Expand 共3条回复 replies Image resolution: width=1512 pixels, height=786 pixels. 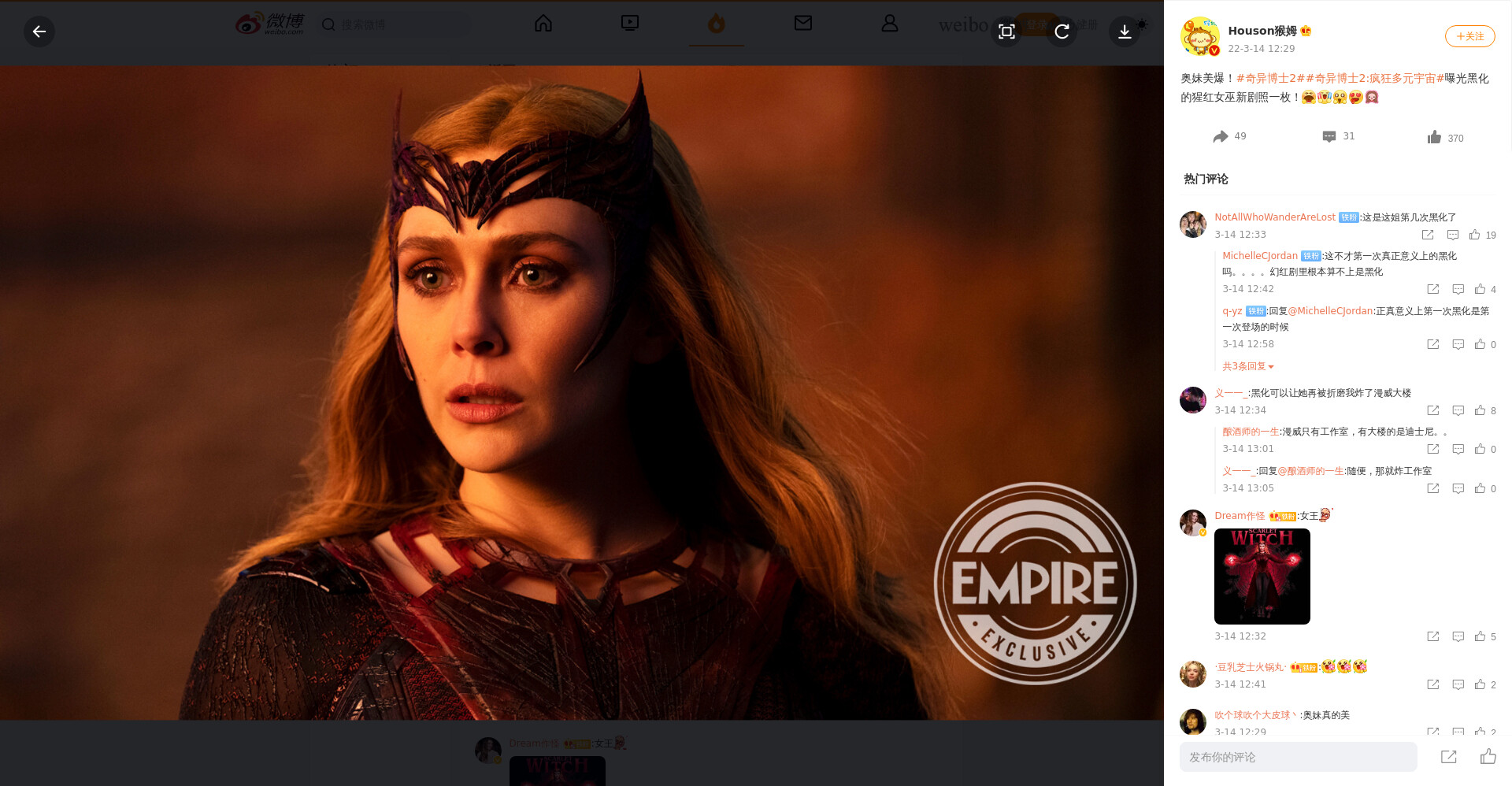tap(1247, 366)
